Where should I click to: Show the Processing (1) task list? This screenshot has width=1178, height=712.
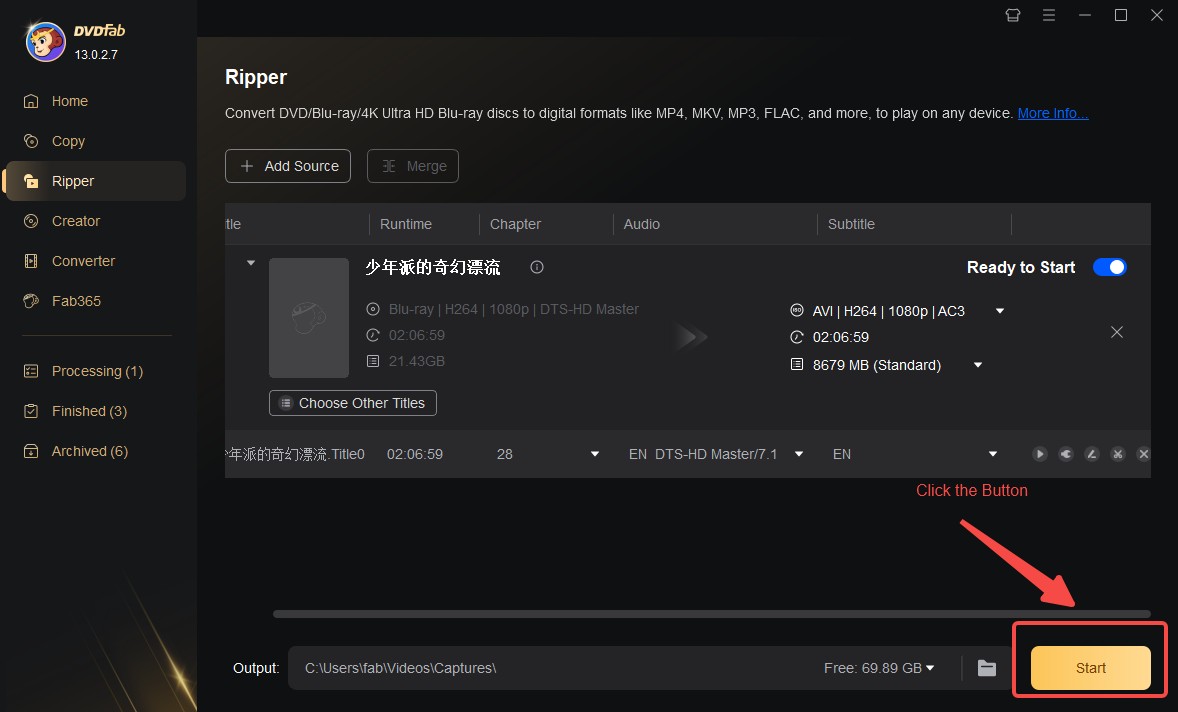click(95, 371)
